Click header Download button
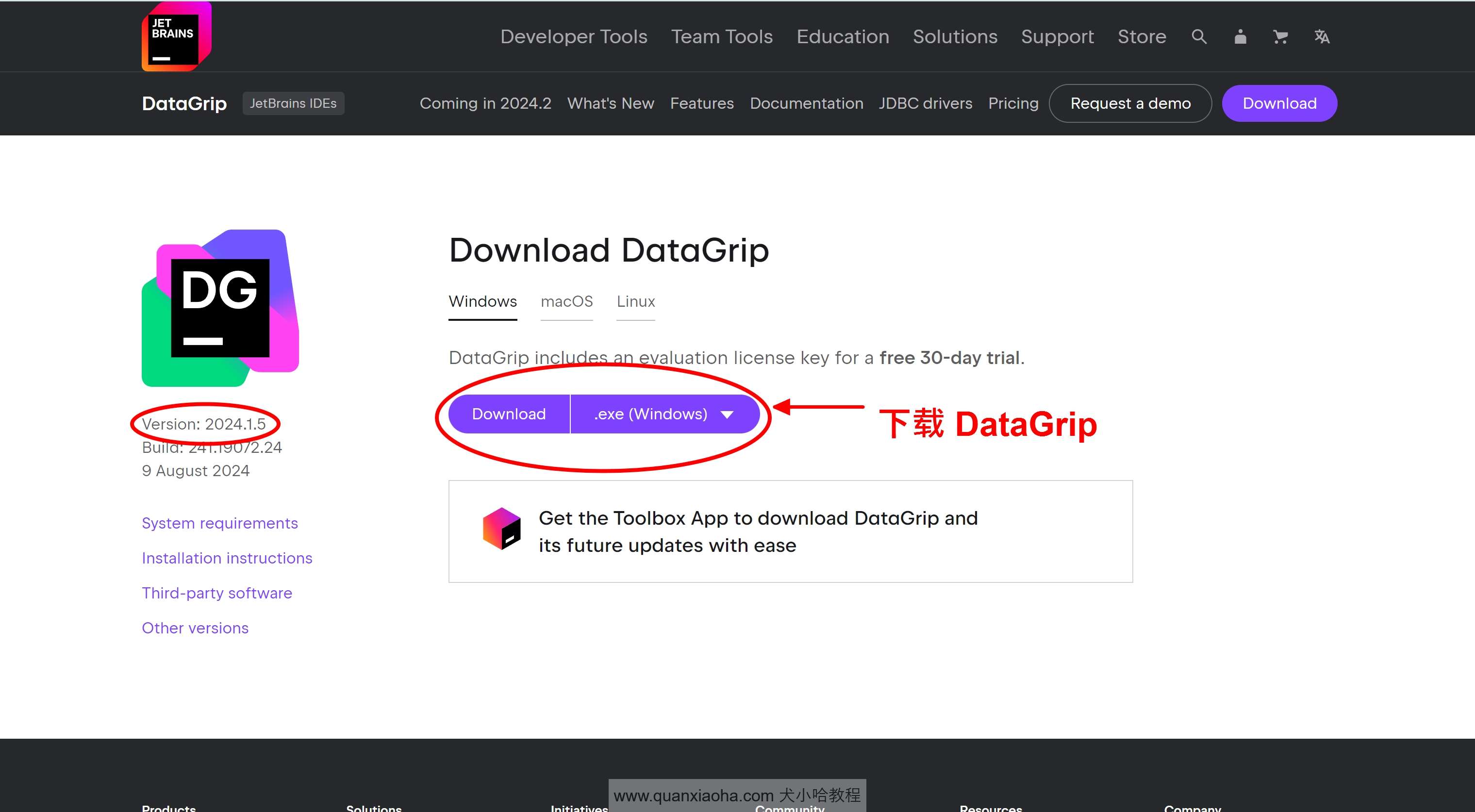The image size is (1475, 812). (1279, 104)
